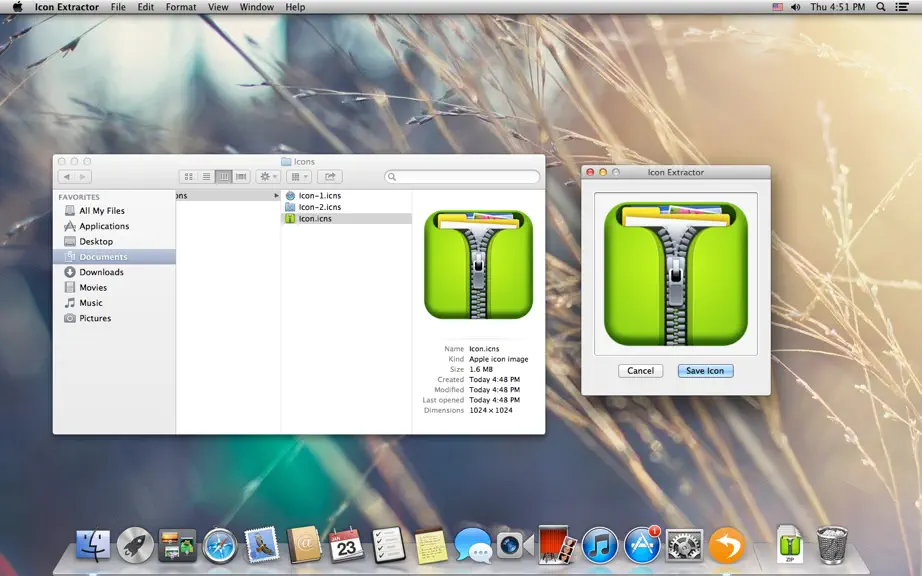The height and width of the screenshot is (576, 922).
Task: Launch Safari from the Dock
Action: tap(220, 545)
